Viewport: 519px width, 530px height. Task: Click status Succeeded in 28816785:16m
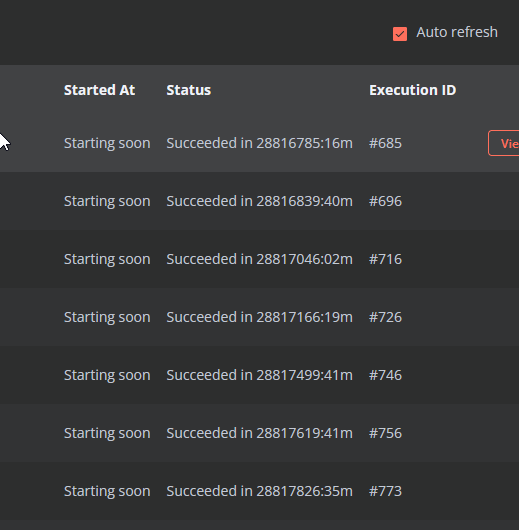(259, 143)
